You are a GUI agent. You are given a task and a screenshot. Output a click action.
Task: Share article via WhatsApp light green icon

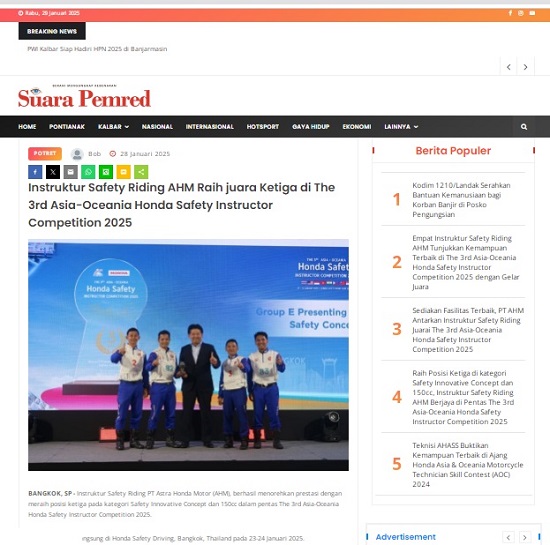click(x=88, y=172)
